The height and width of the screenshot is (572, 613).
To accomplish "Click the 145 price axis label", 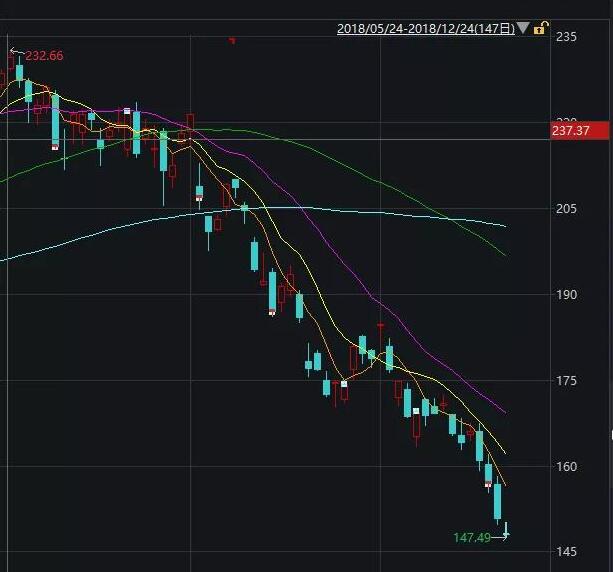I will 566,552.
